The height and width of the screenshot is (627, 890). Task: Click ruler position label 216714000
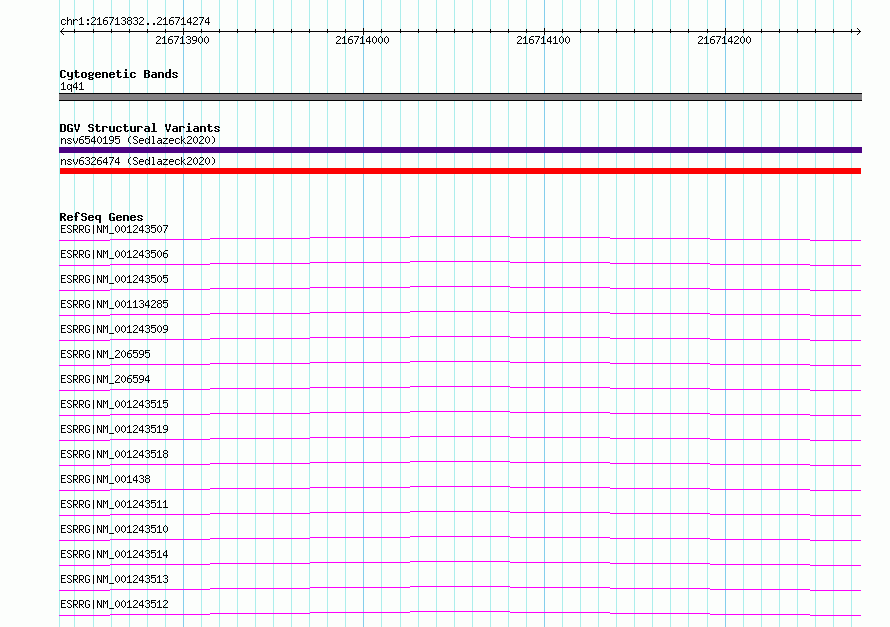click(362, 40)
